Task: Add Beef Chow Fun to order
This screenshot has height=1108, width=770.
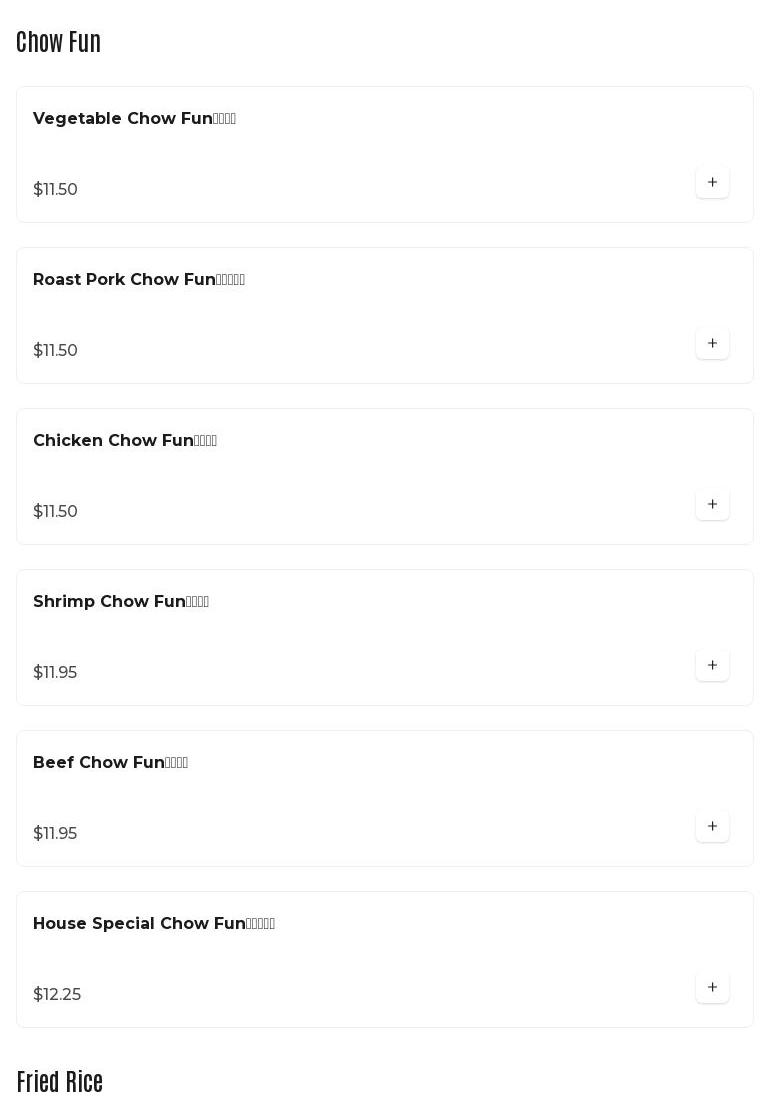Action: tap(712, 826)
